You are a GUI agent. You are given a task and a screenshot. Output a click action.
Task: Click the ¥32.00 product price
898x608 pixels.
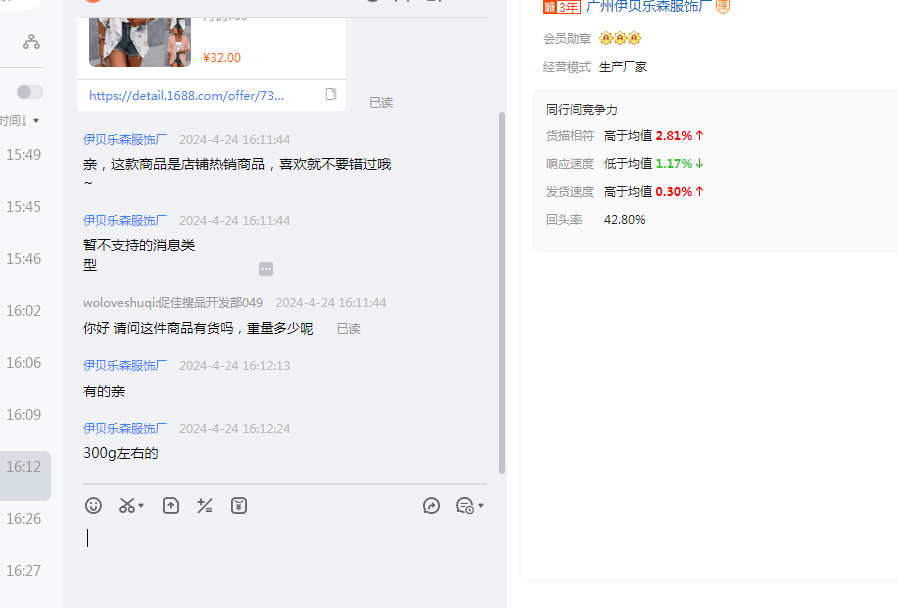tap(222, 58)
